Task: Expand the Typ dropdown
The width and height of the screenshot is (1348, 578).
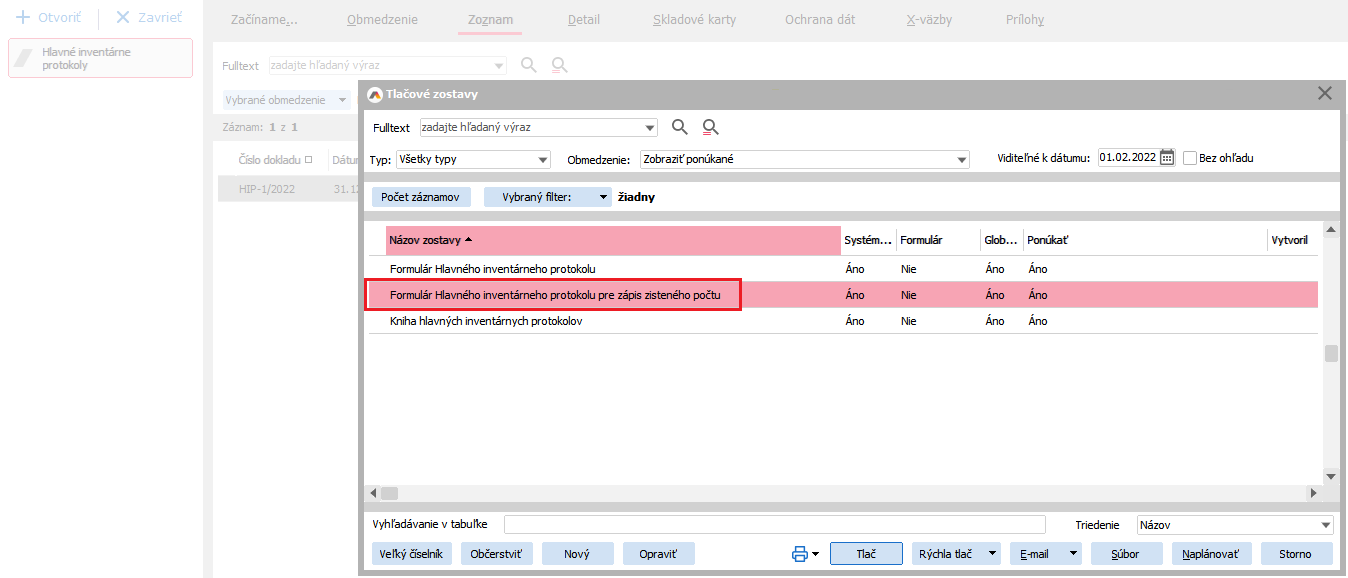Action: tap(543, 160)
